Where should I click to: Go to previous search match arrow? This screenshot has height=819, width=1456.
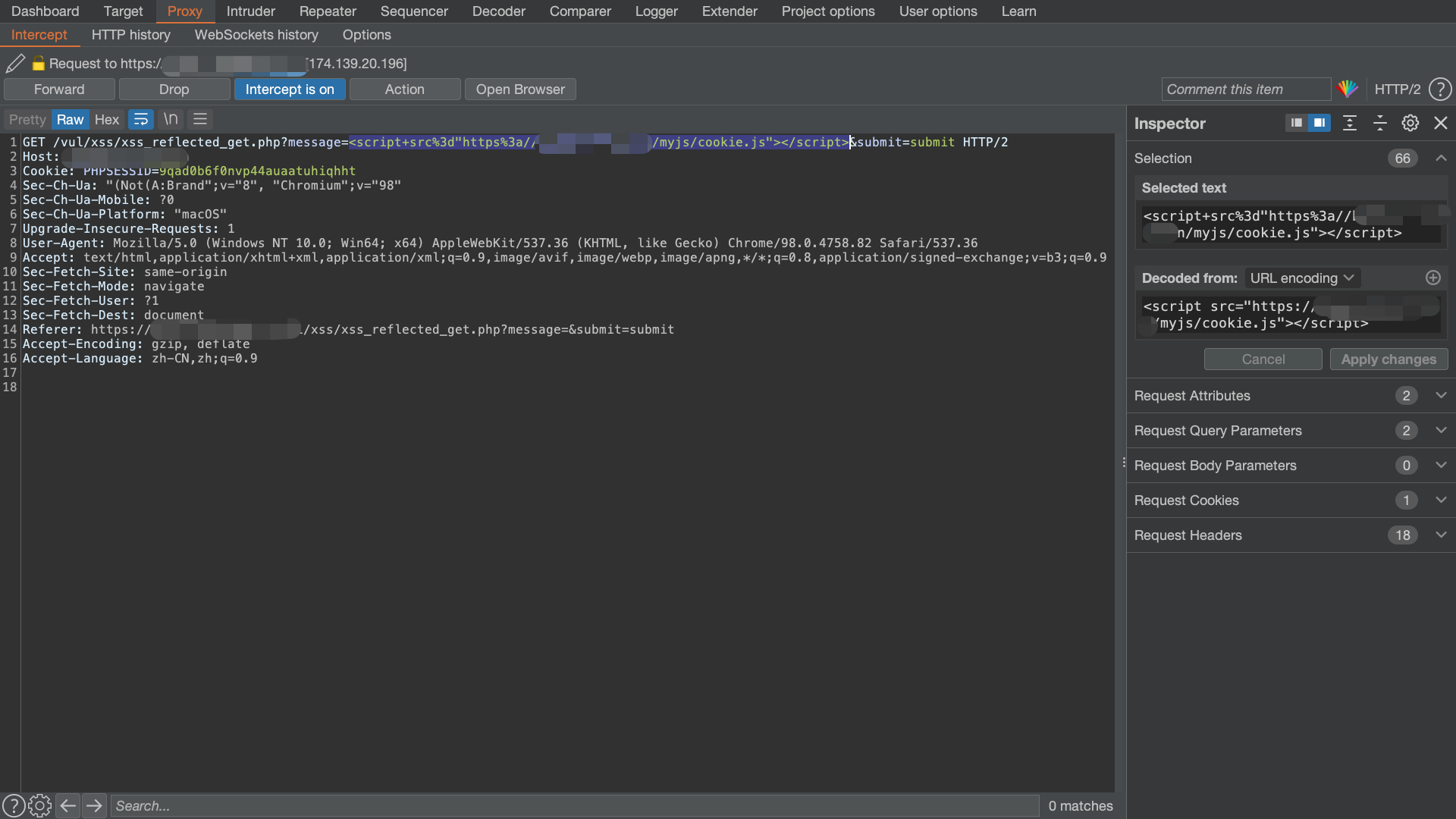pyautogui.click(x=67, y=805)
